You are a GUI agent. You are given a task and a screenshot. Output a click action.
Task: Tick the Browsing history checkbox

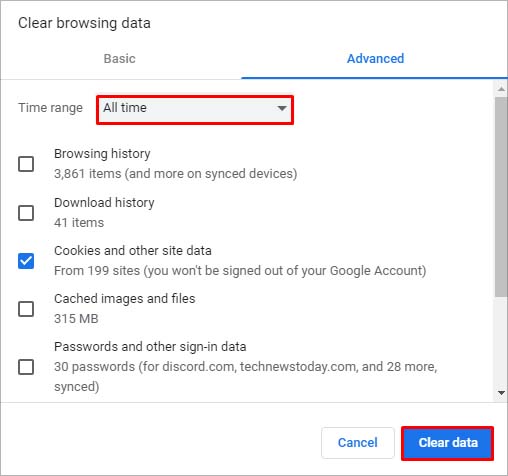click(x=26, y=164)
